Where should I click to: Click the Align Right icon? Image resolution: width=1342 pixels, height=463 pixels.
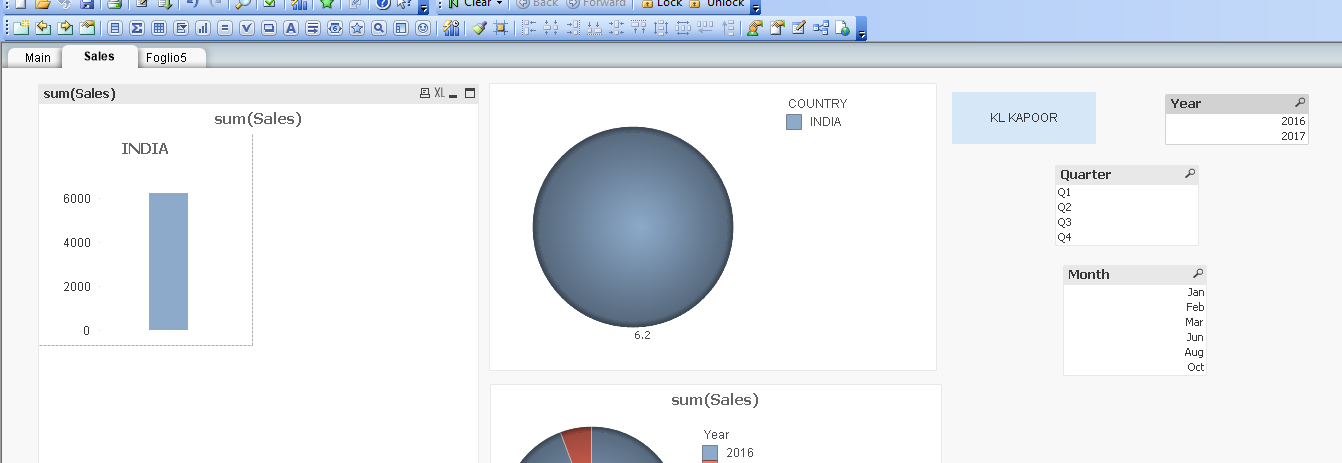point(573,28)
